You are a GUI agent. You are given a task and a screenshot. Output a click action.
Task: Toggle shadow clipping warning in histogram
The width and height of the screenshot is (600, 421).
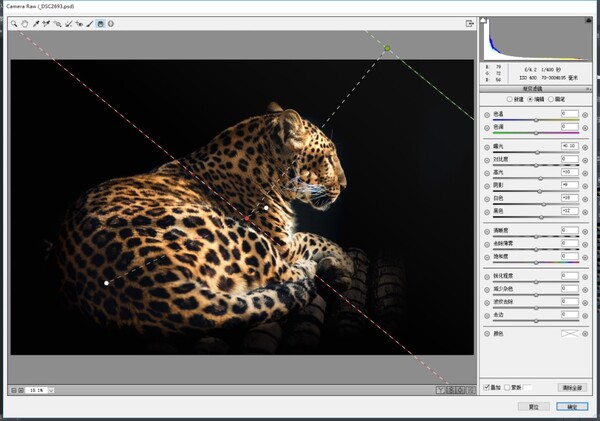tap(483, 20)
